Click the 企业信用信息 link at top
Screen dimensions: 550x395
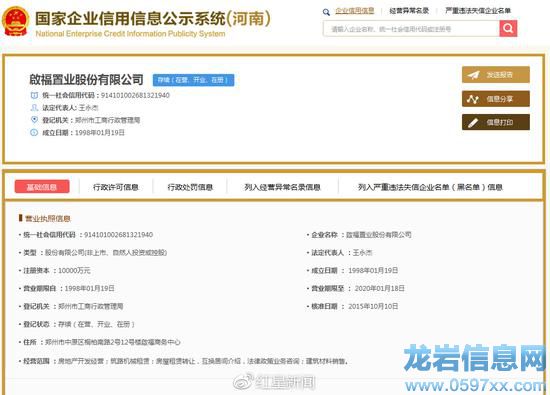pyautogui.click(x=355, y=11)
